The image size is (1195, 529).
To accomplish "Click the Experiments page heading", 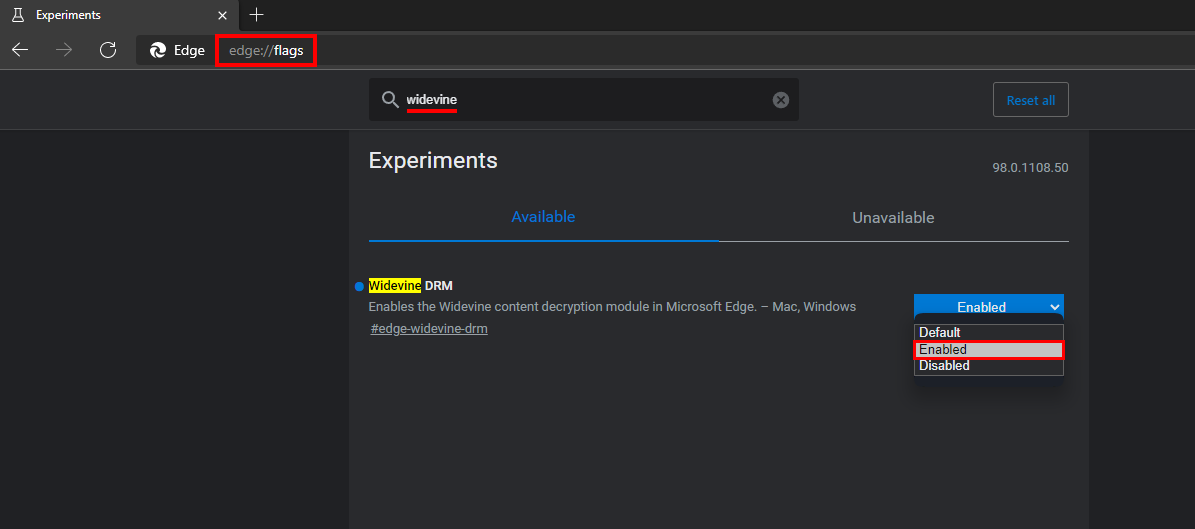I will coord(433,160).
